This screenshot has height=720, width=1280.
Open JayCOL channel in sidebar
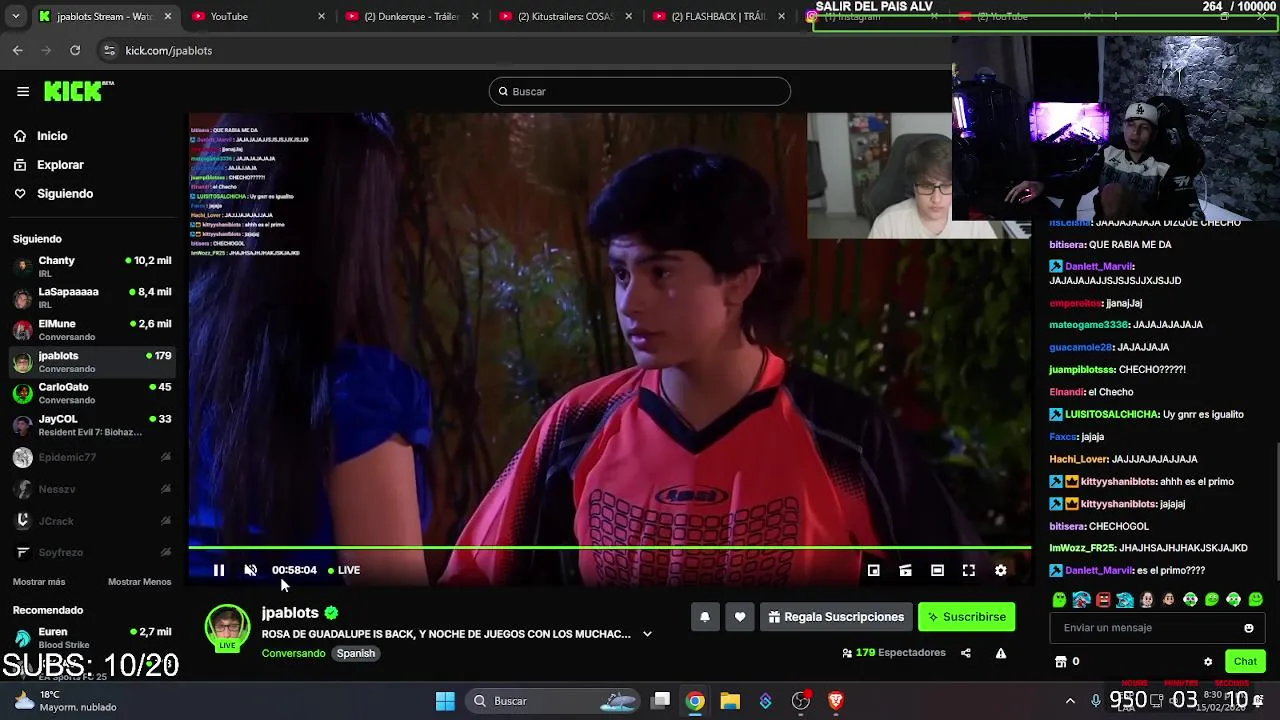[92, 425]
